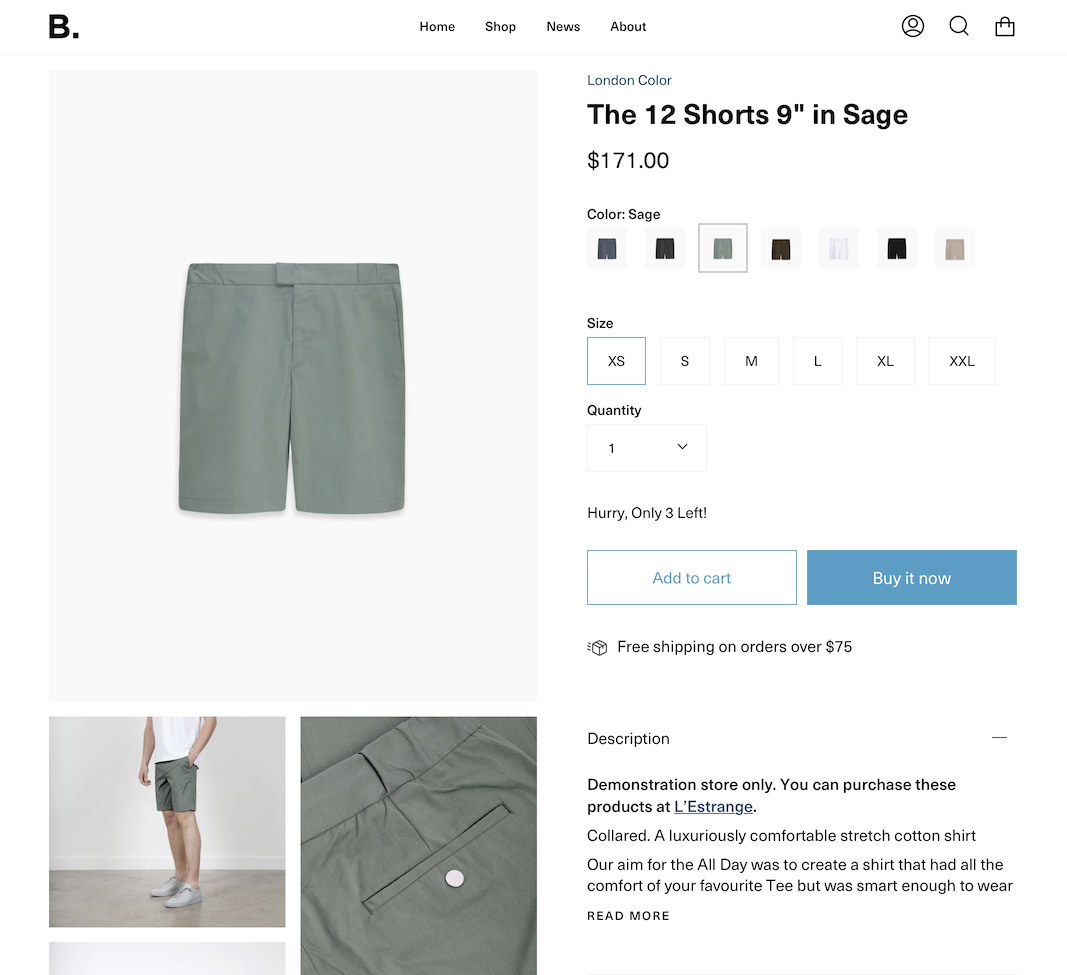This screenshot has width=1067, height=975.
Task: Open the shopping bag cart icon
Action: tap(1005, 27)
